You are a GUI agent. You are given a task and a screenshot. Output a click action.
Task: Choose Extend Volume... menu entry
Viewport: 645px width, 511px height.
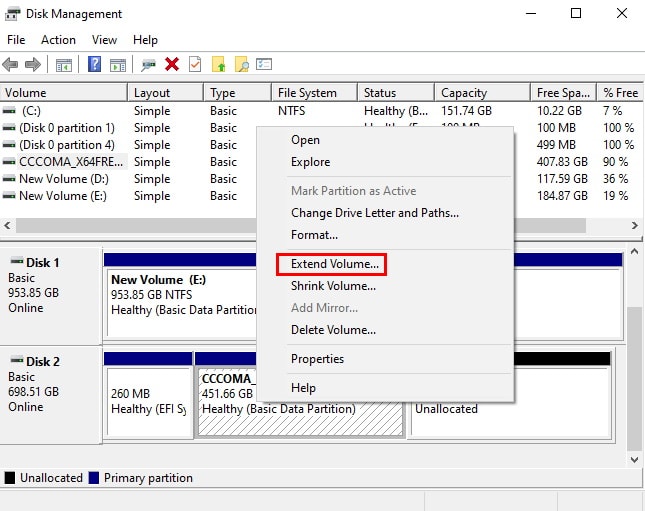point(385,264)
